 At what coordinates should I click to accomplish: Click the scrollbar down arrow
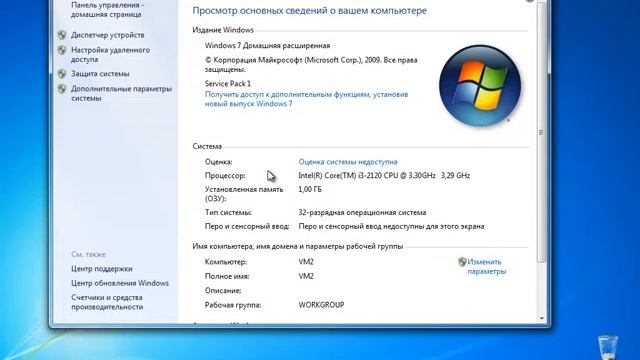coord(542,318)
